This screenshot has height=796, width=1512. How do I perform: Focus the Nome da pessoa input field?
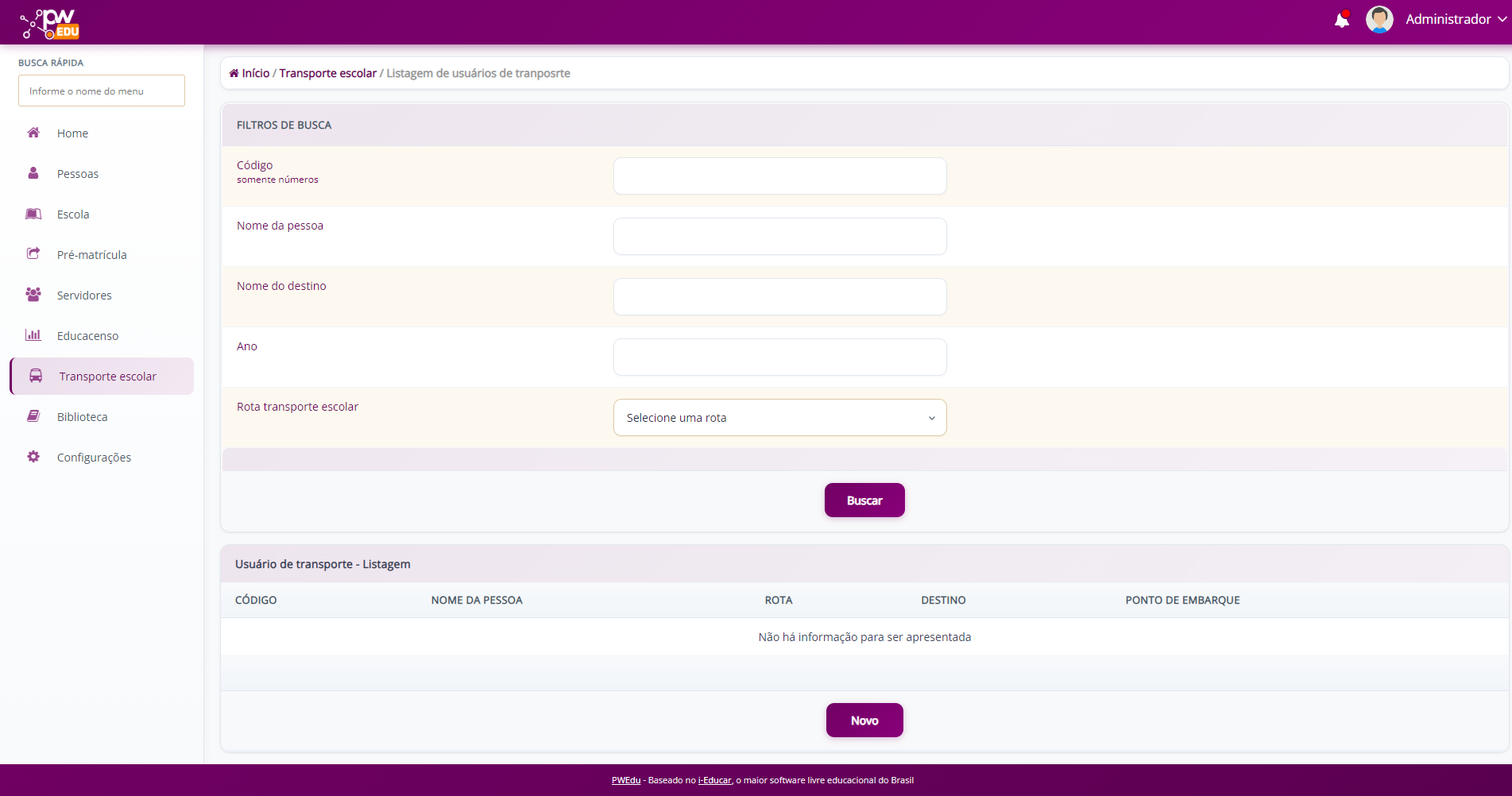click(779, 237)
